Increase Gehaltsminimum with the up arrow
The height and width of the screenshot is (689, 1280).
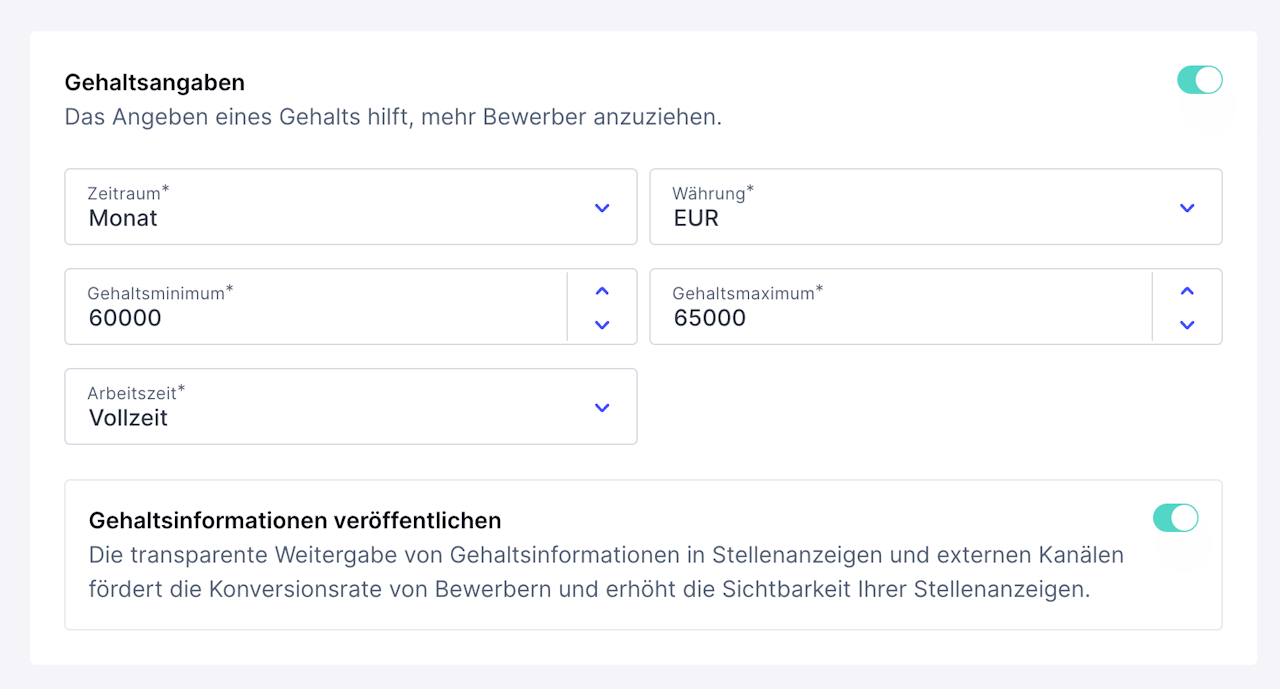click(x=602, y=291)
